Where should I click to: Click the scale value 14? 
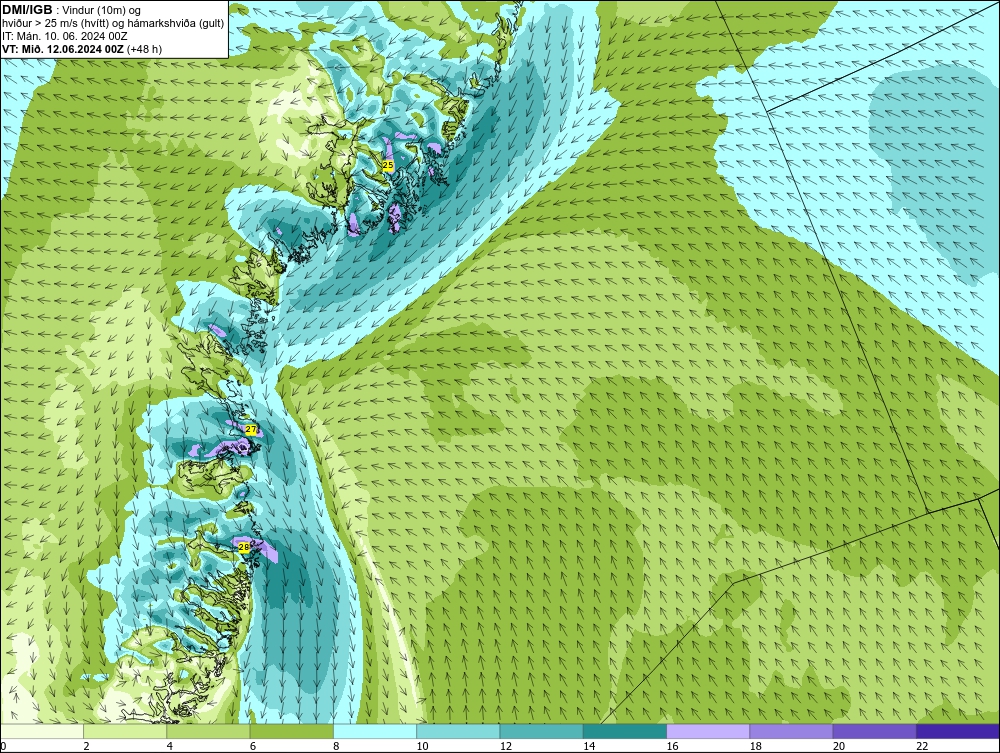tap(589, 747)
